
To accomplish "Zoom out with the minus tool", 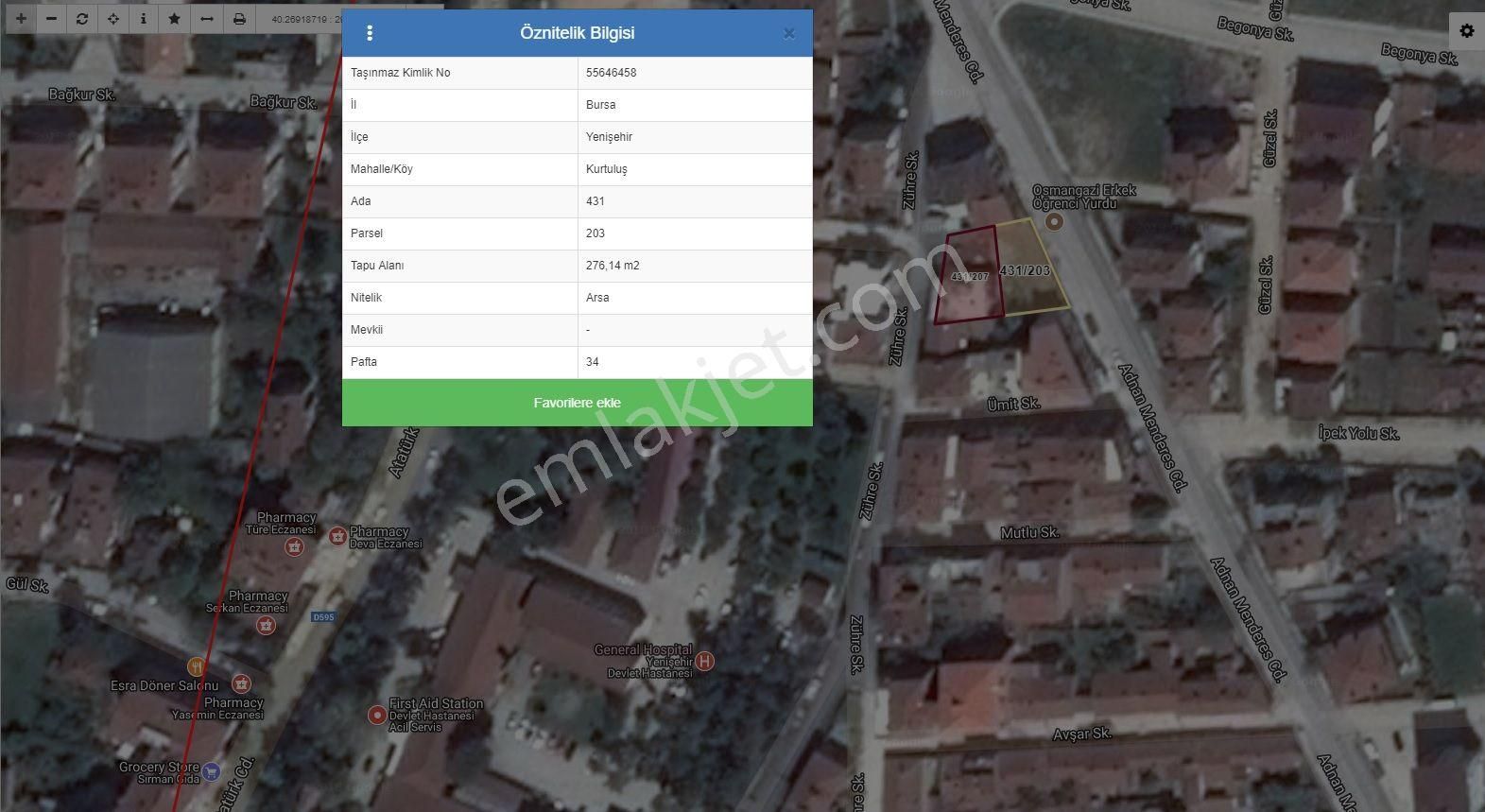I will point(51,19).
